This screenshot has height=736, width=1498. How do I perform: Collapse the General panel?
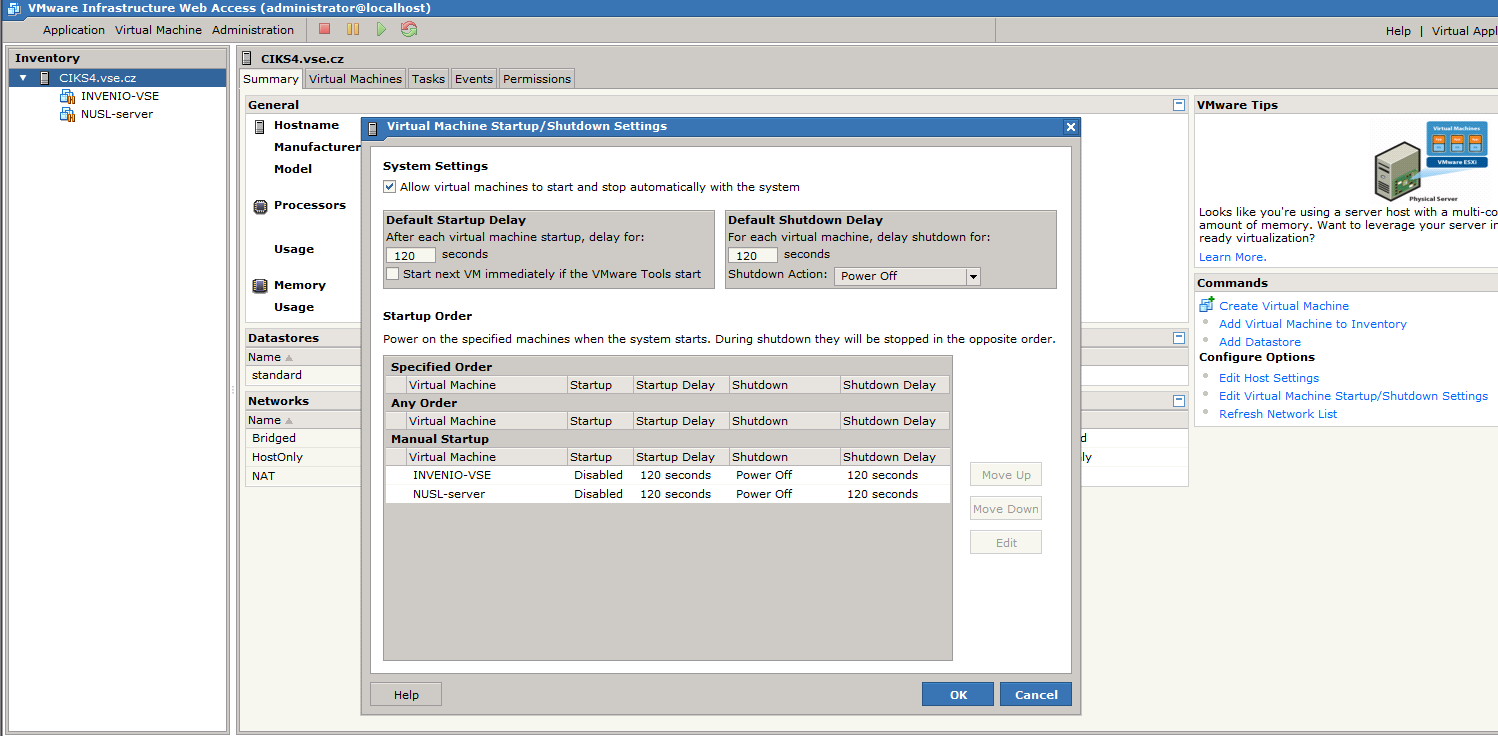pos(1179,104)
